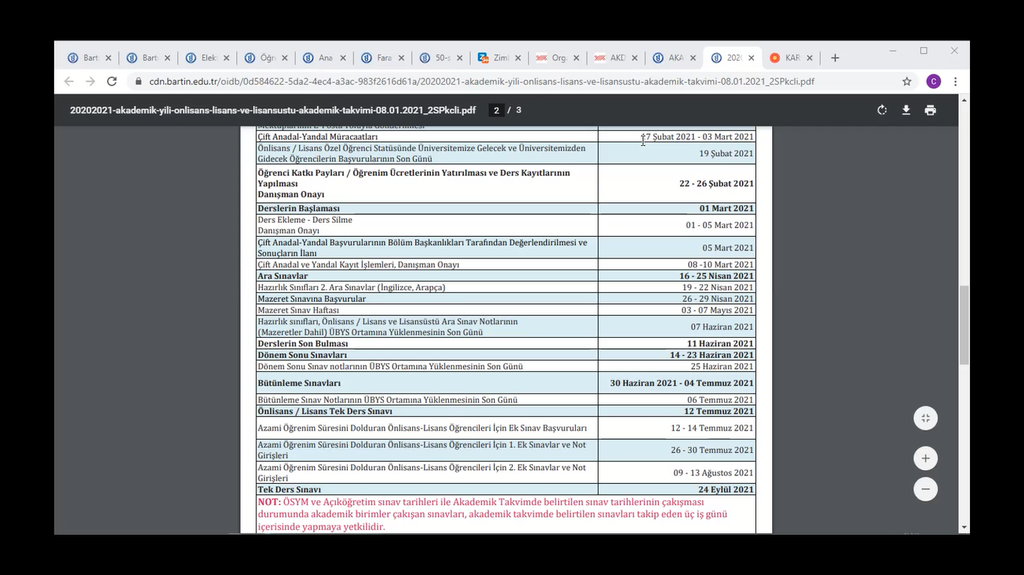Click '26 - 29 Nisan 2021' date

click(x=718, y=299)
